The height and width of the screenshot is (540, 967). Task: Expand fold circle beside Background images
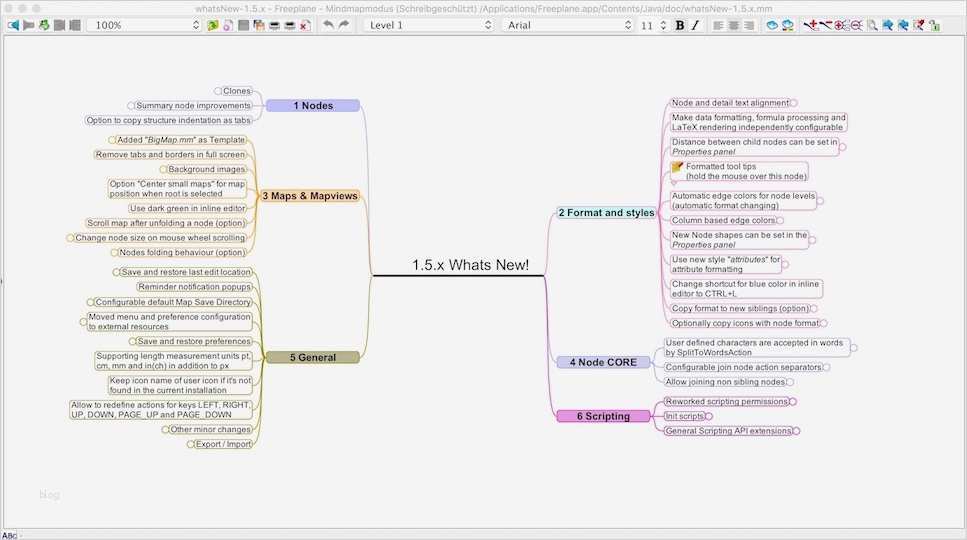click(163, 170)
